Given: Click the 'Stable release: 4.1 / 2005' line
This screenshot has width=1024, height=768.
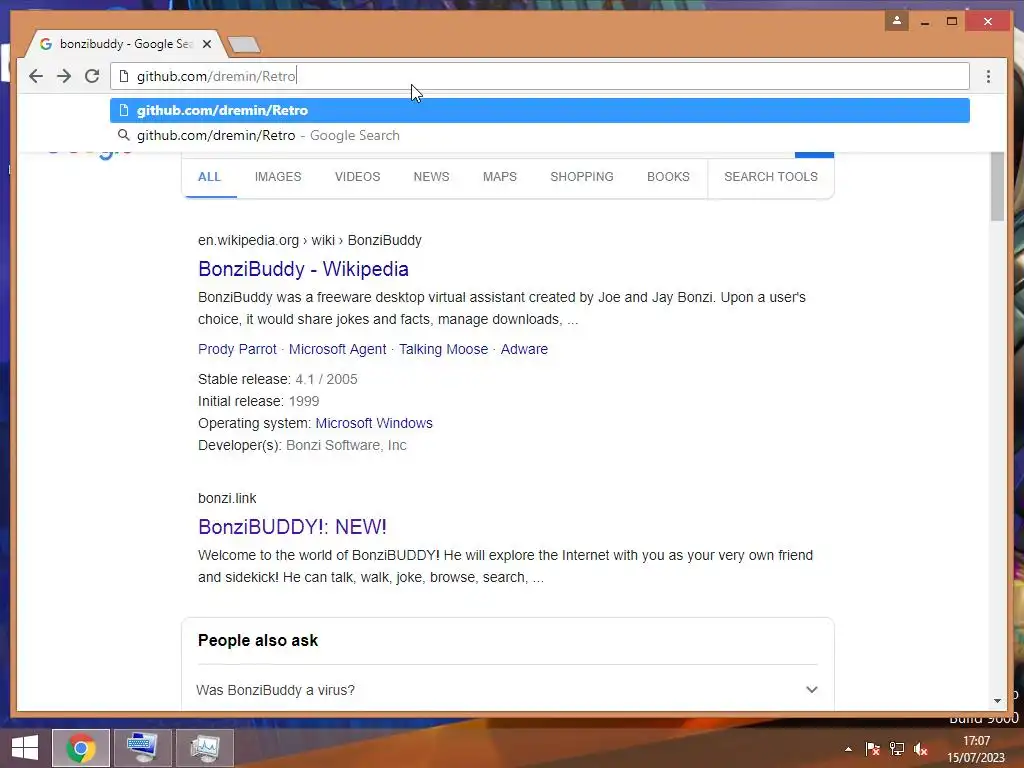Looking at the screenshot, I should [x=278, y=379].
